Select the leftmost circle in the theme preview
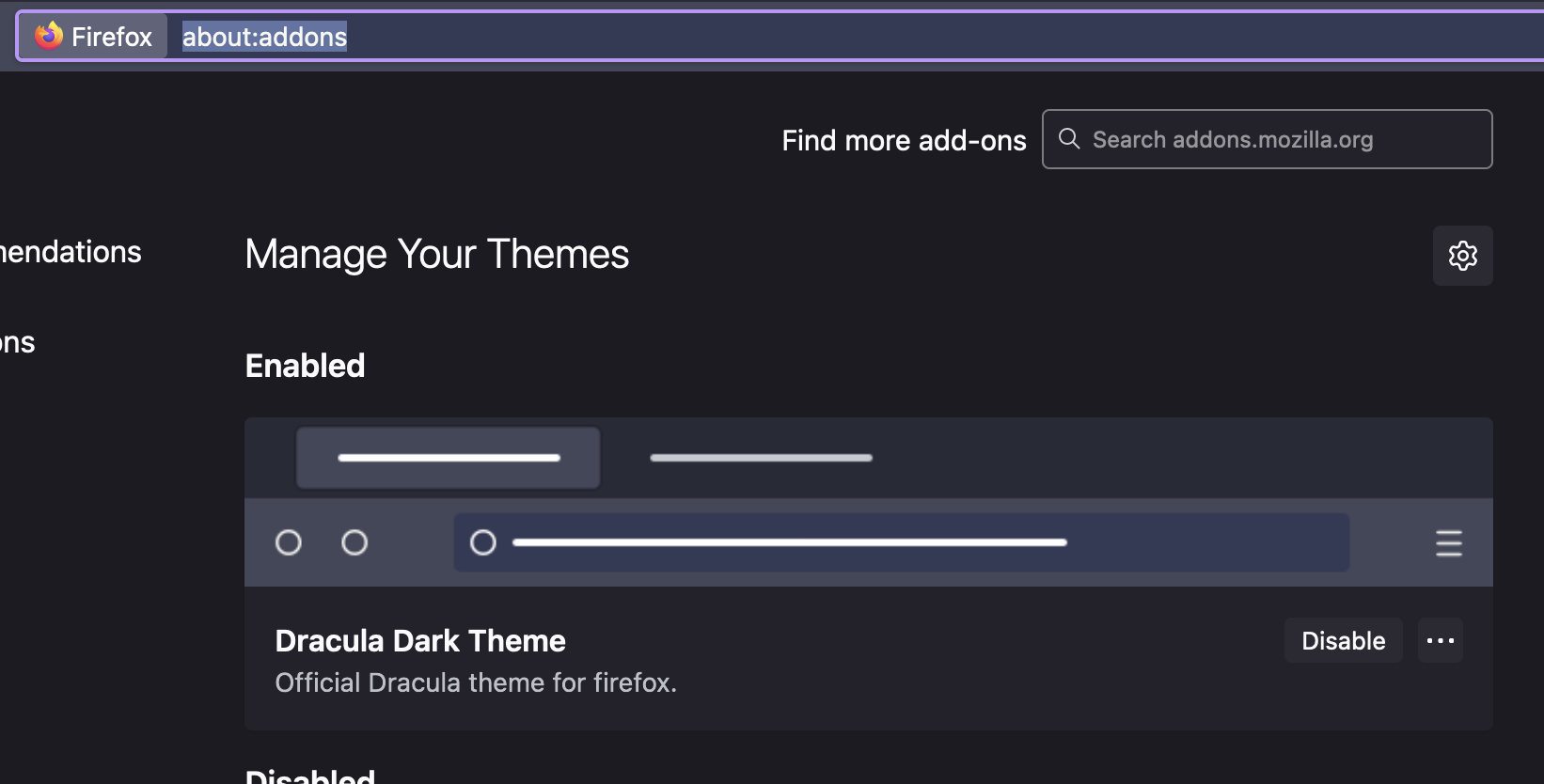This screenshot has height=784, width=1544. [289, 542]
